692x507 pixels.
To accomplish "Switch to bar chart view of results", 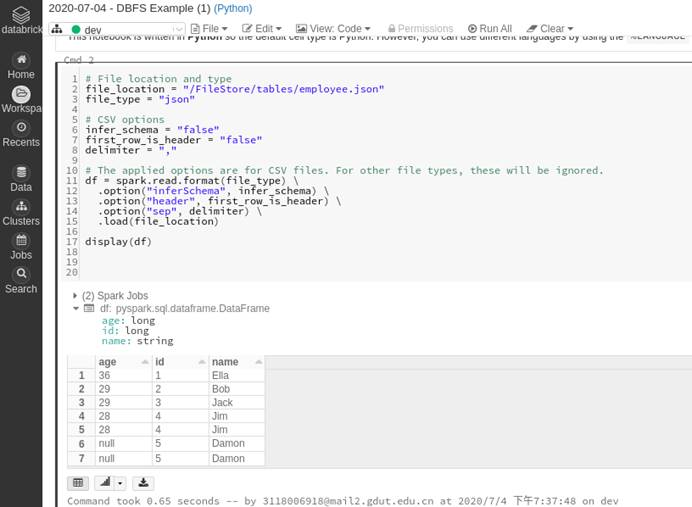I will 105,483.
